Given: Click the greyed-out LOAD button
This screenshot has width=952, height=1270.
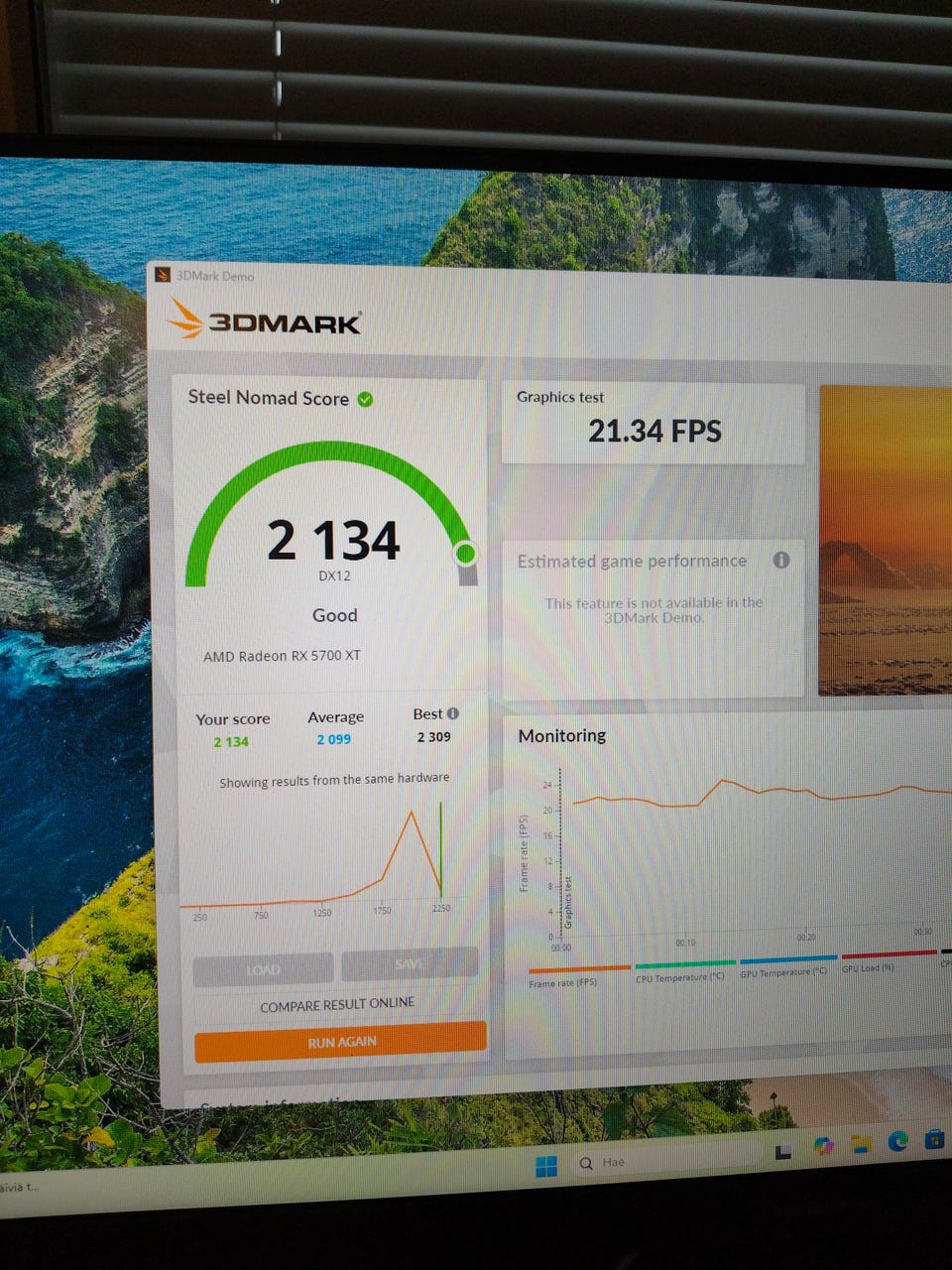Looking at the screenshot, I should [263, 969].
